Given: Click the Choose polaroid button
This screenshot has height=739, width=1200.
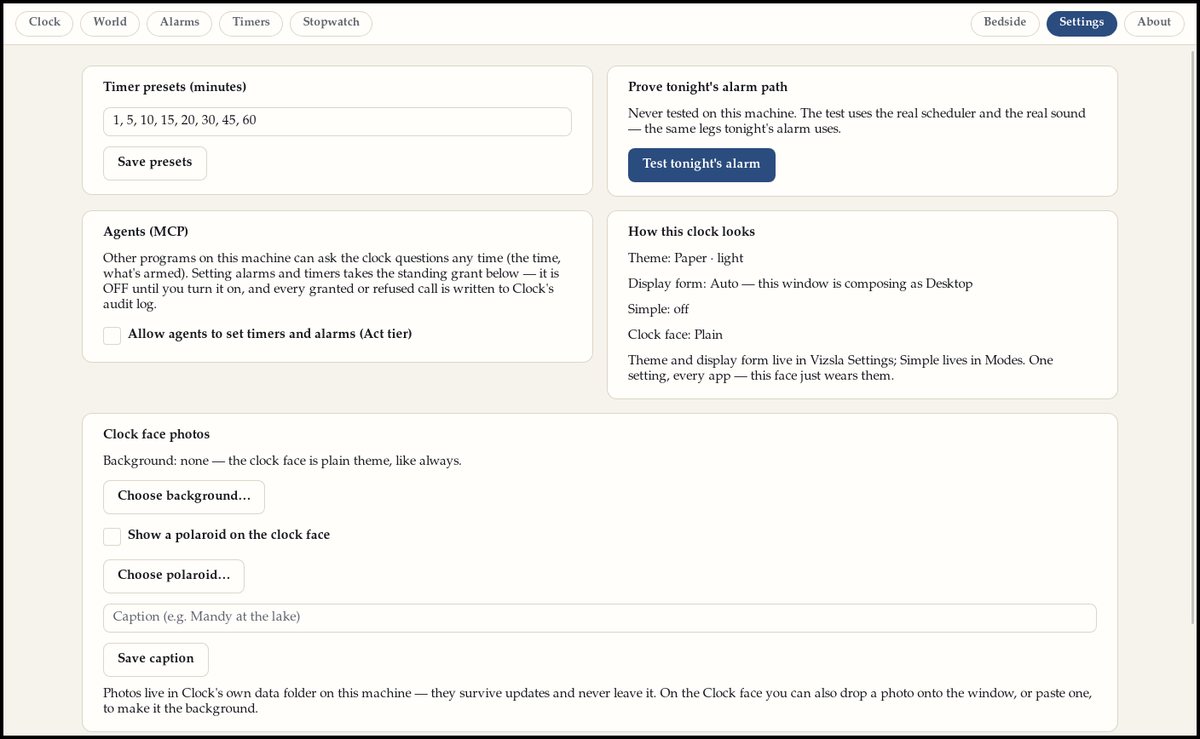Looking at the screenshot, I should click(x=173, y=576).
